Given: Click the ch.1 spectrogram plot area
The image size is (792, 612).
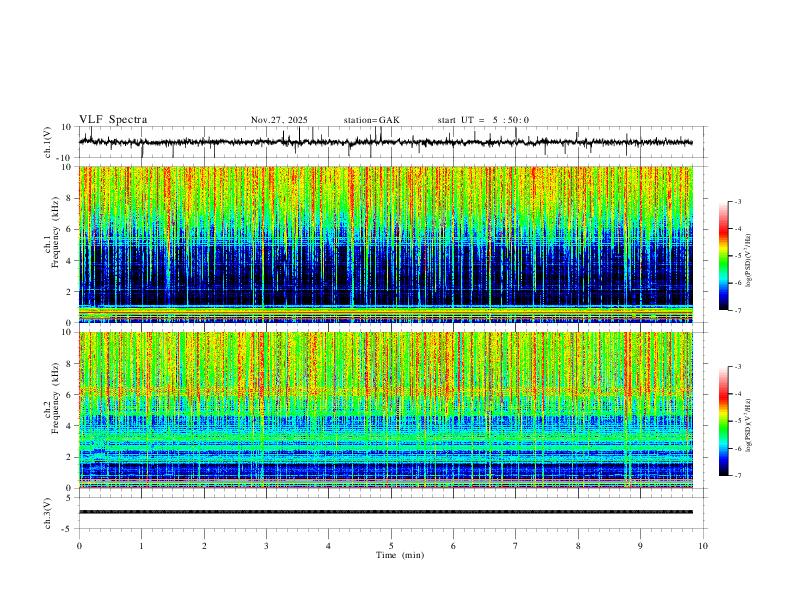Looking at the screenshot, I should (386, 244).
